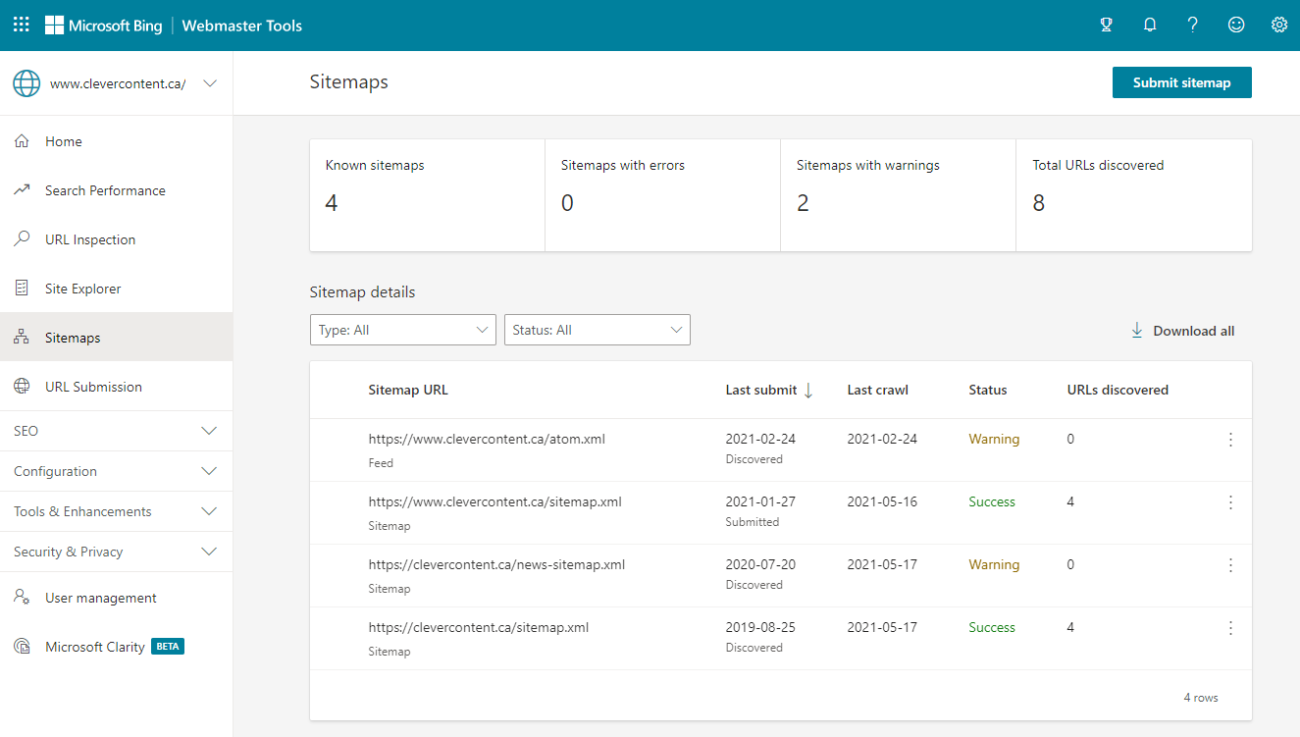Image resolution: width=1300 pixels, height=737 pixels.
Task: Click https://clevercontent.ca/sitemap.xml URL
Action: pyautogui.click(x=479, y=628)
